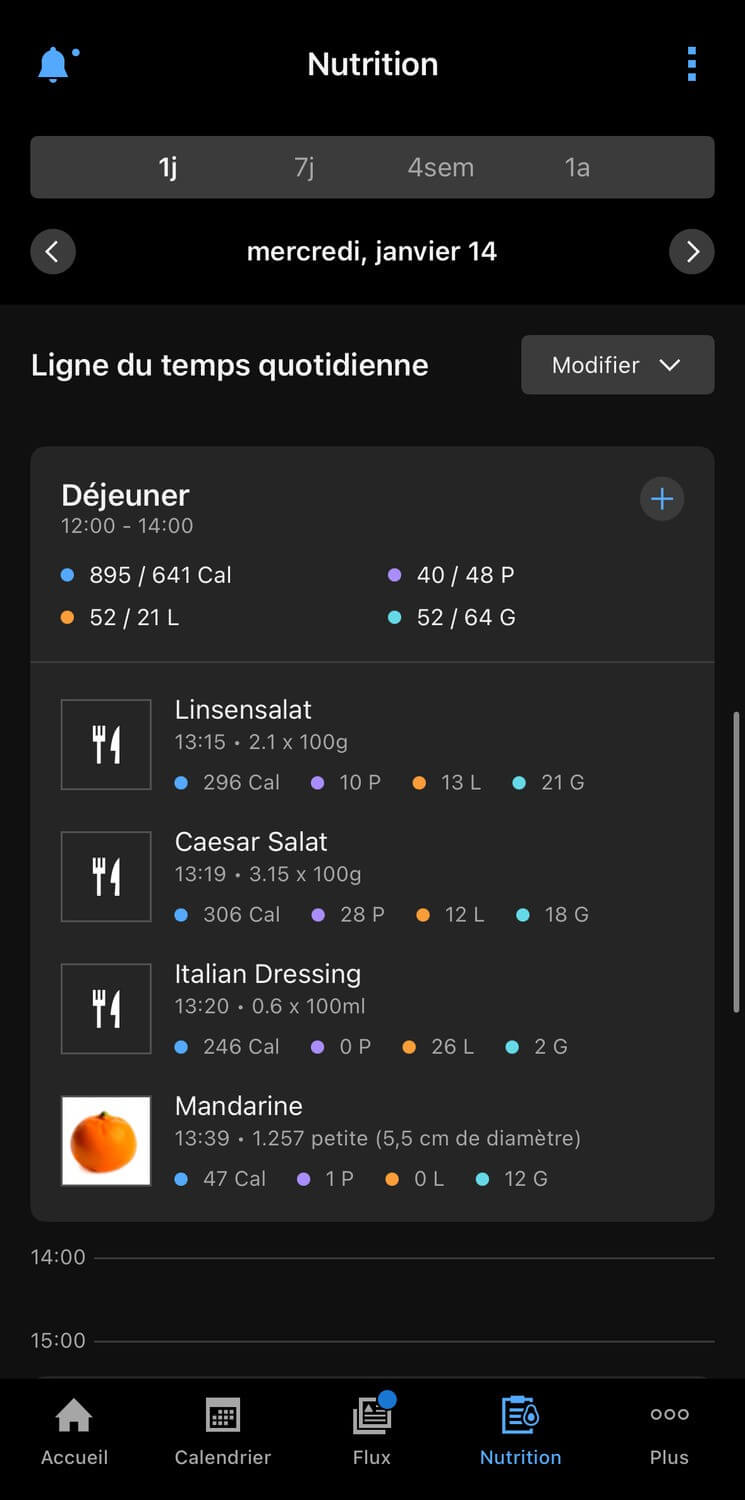
Task: Open the Accueil home tab
Action: [x=74, y=1432]
